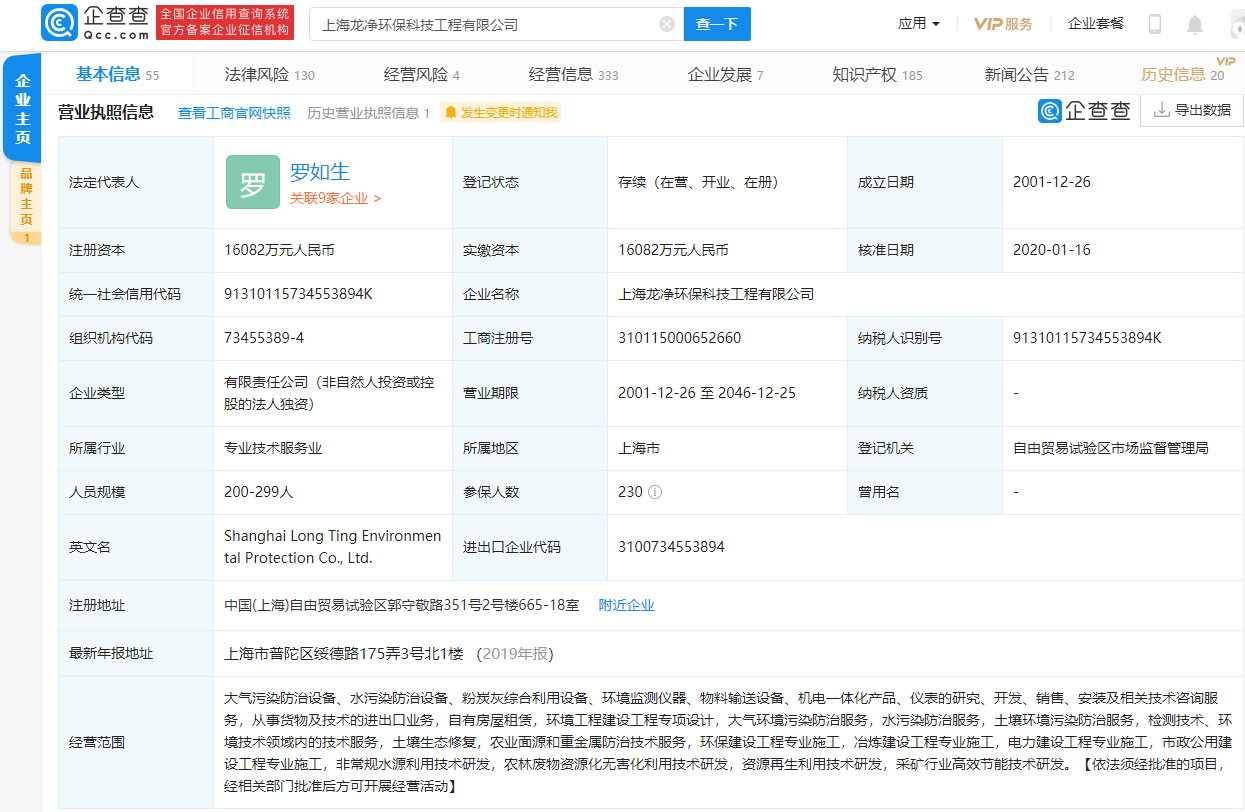Open the notification bell icon

coord(1195,24)
